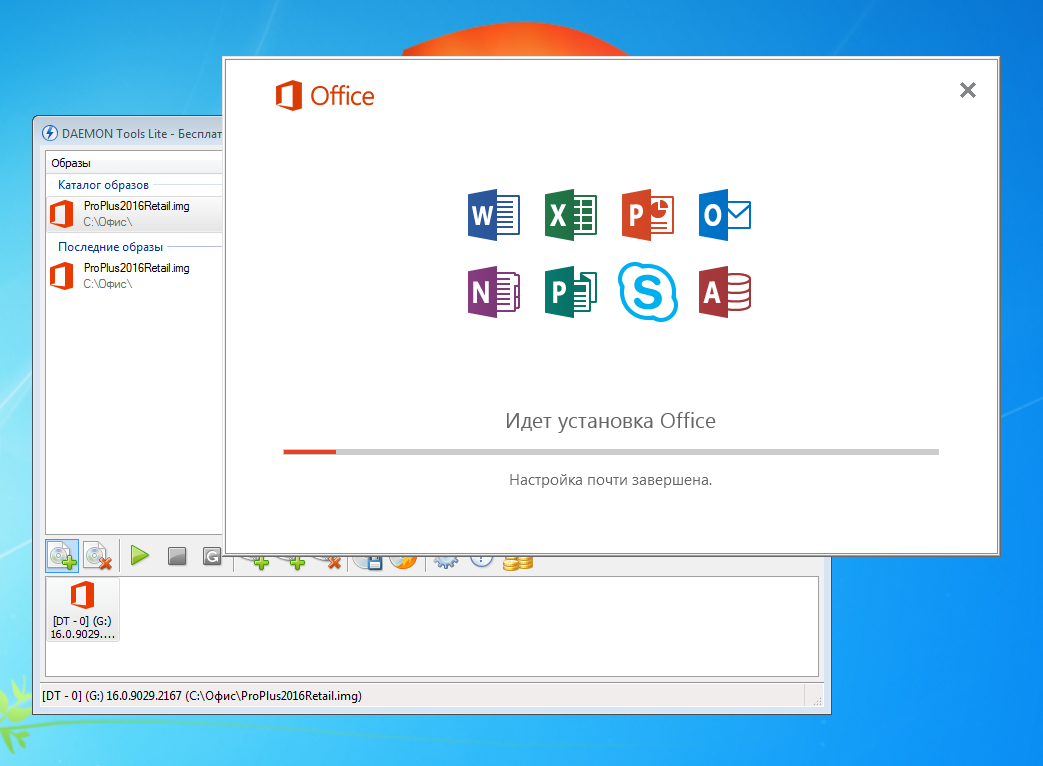This screenshot has height=766, width=1043.
Task: Select ProPlus2016Retail.img under Каталог образов
Action: pyautogui.click(x=135, y=212)
